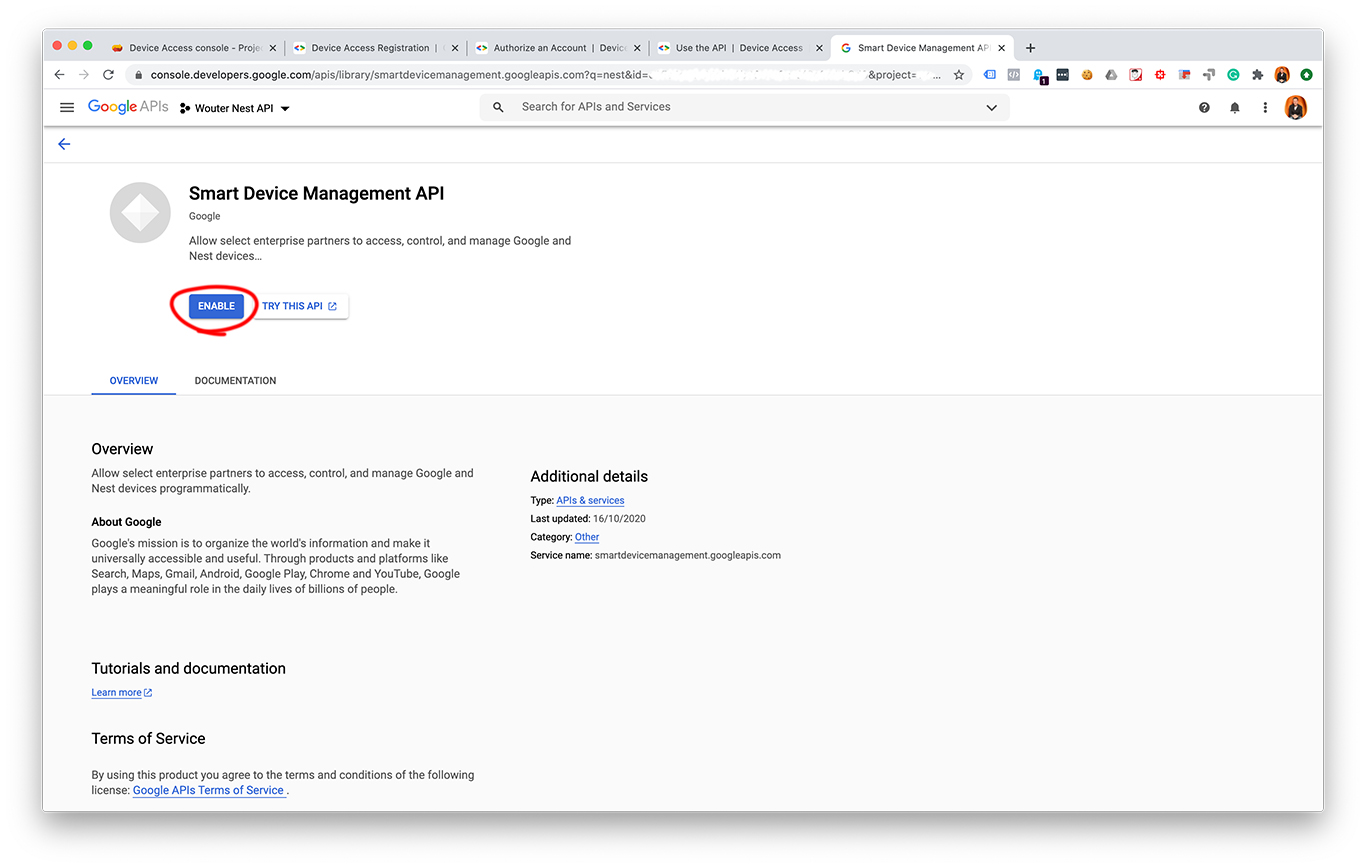This screenshot has height=868, width=1366.
Task: Open the notifications bell
Action: pyautogui.click(x=1235, y=108)
